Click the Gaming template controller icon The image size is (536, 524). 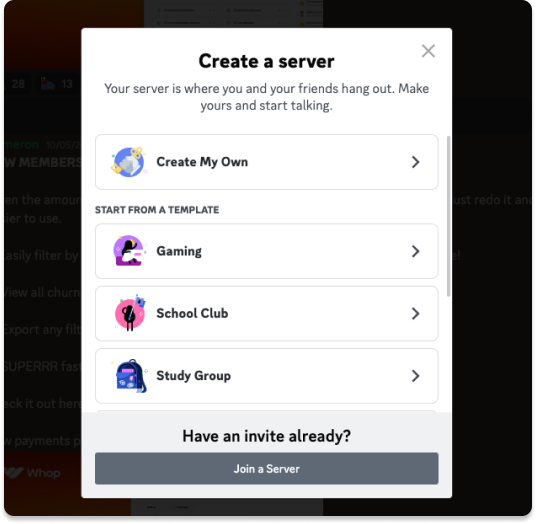pyautogui.click(x=130, y=251)
